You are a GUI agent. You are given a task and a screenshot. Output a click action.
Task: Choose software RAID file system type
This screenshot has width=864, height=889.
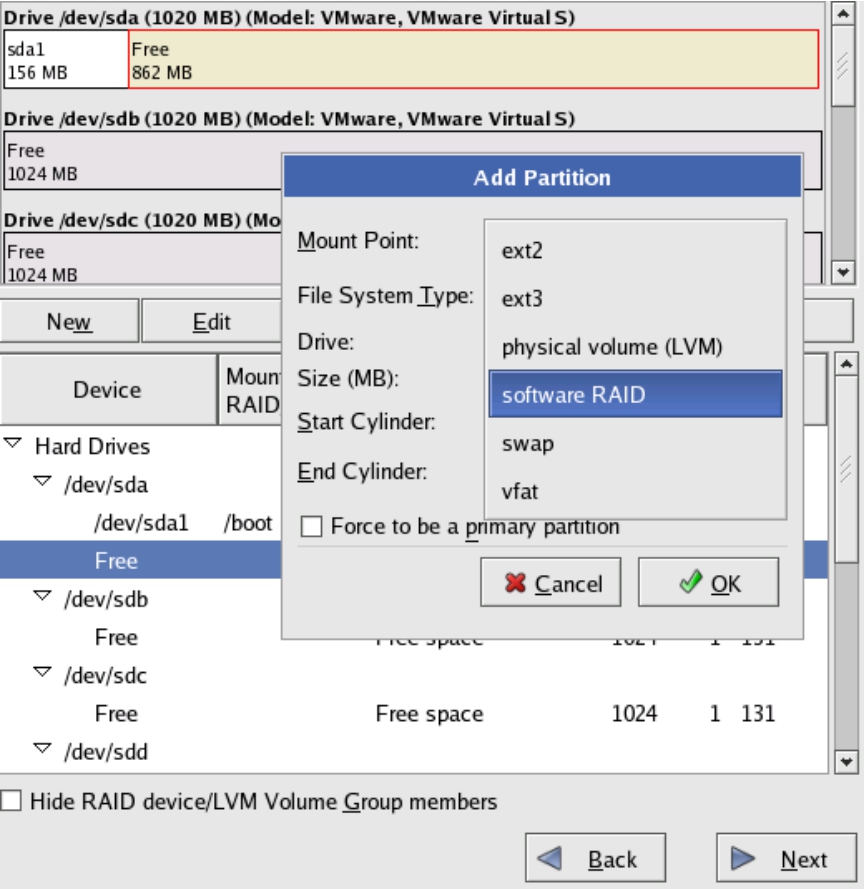[635, 395]
